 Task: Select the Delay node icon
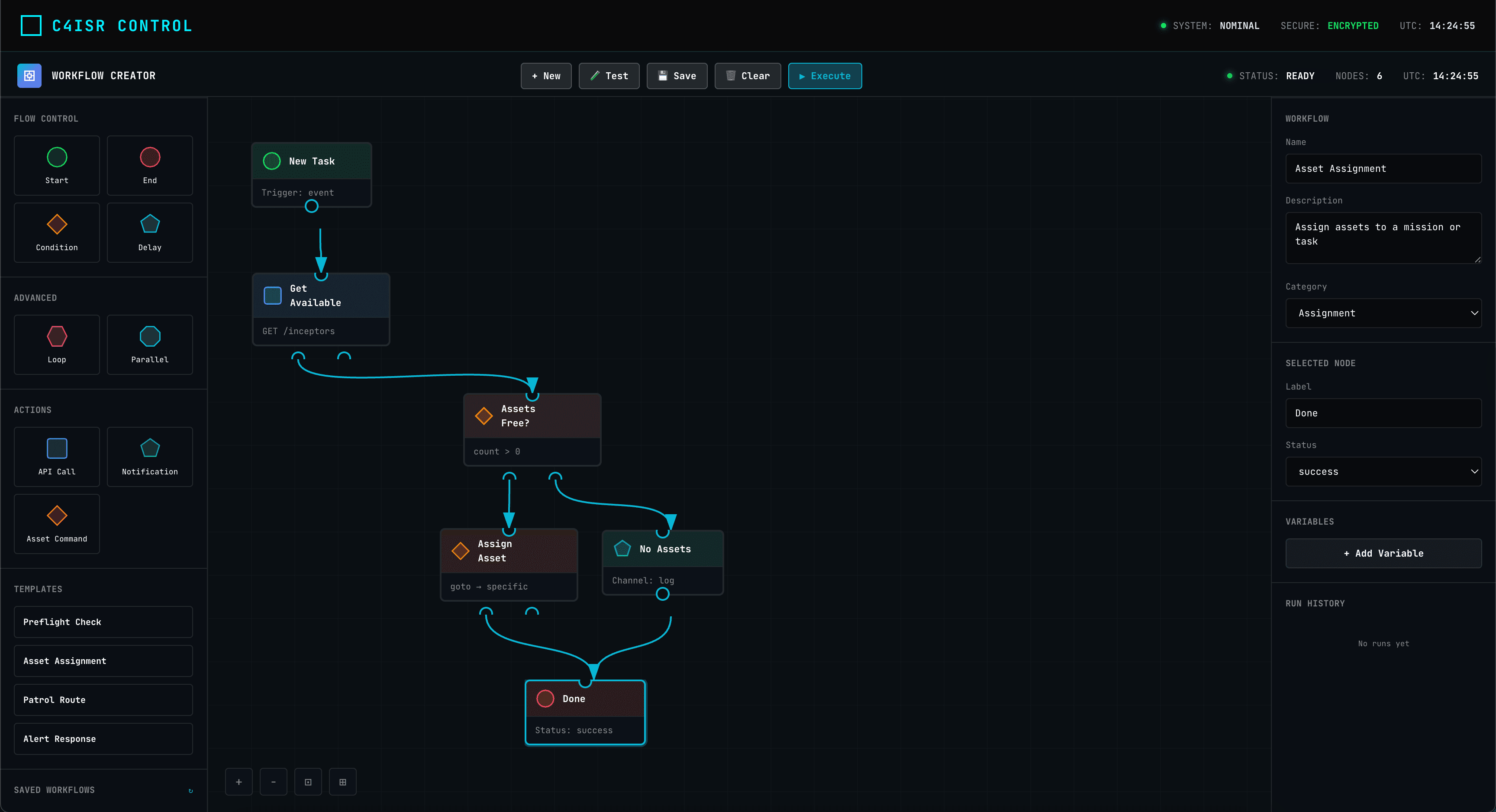[149, 232]
